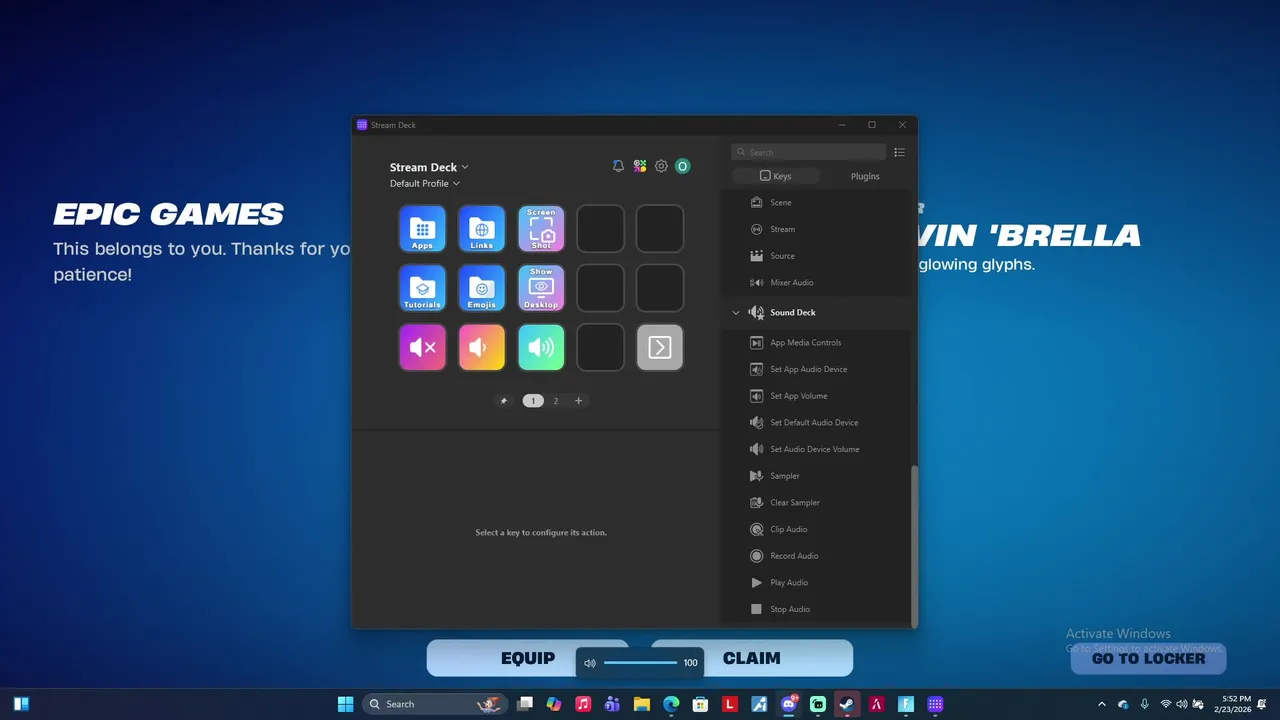Click the Stream action icon
Screen dimensions: 1280x720
757,229
